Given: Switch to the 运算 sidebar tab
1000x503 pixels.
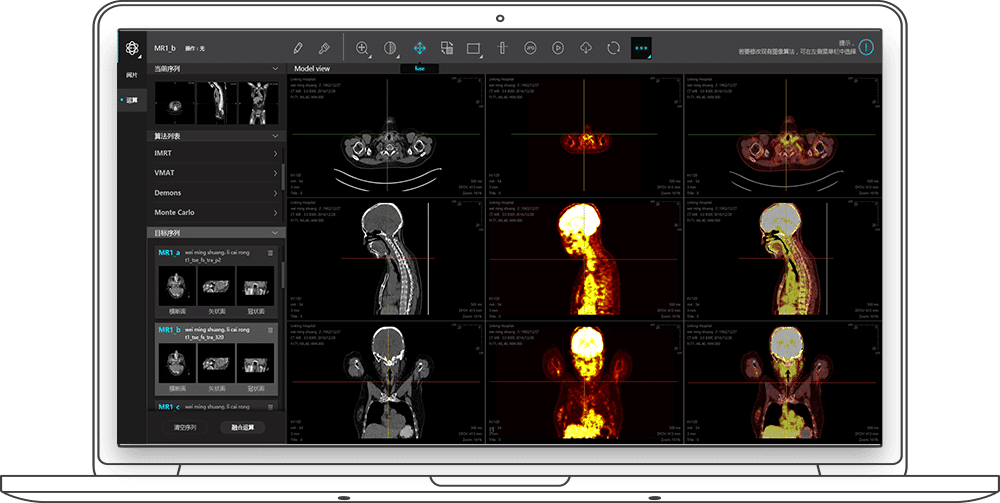Looking at the screenshot, I should pos(132,100).
